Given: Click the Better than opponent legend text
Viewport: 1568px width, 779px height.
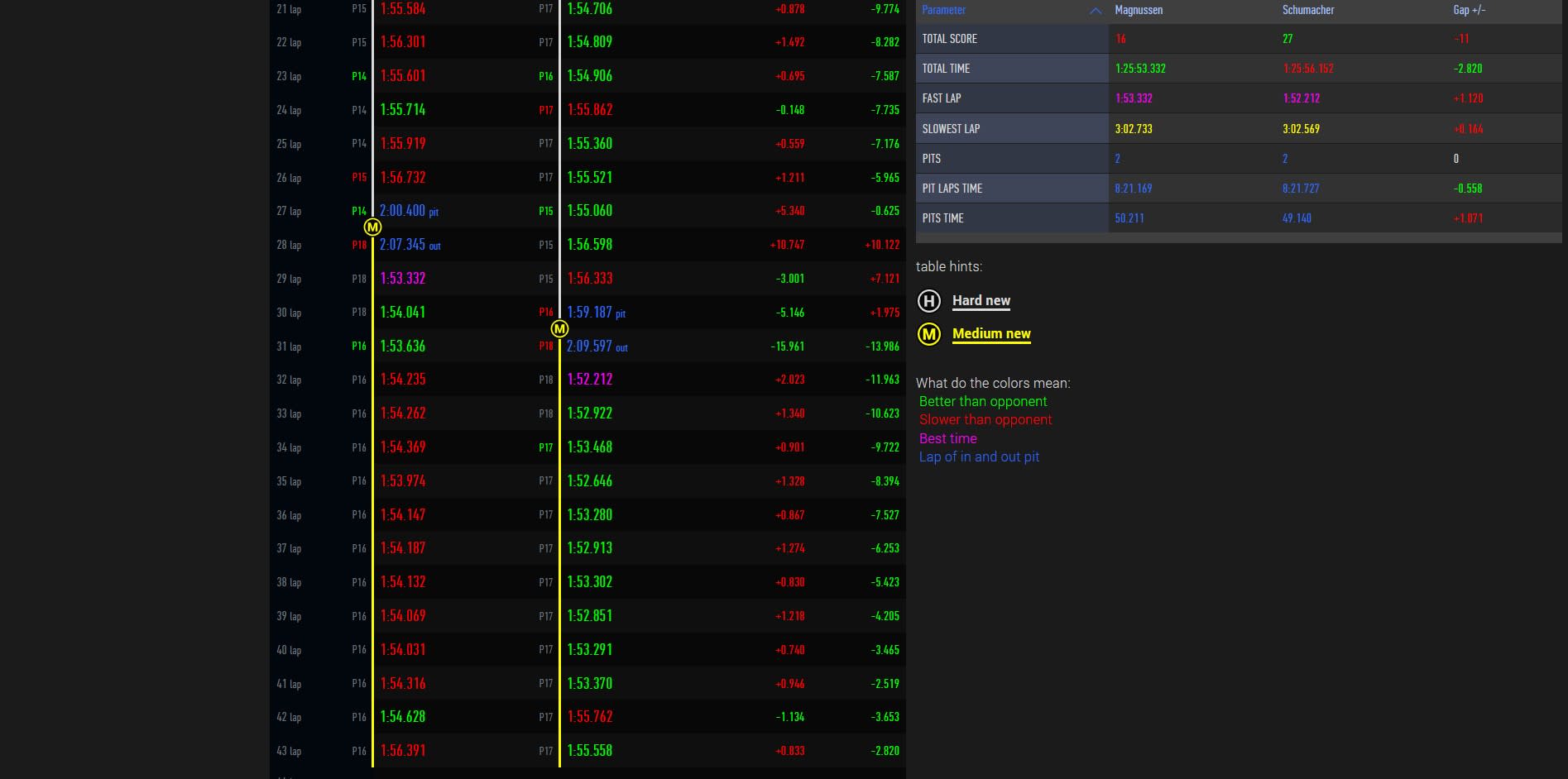Looking at the screenshot, I should (x=983, y=401).
